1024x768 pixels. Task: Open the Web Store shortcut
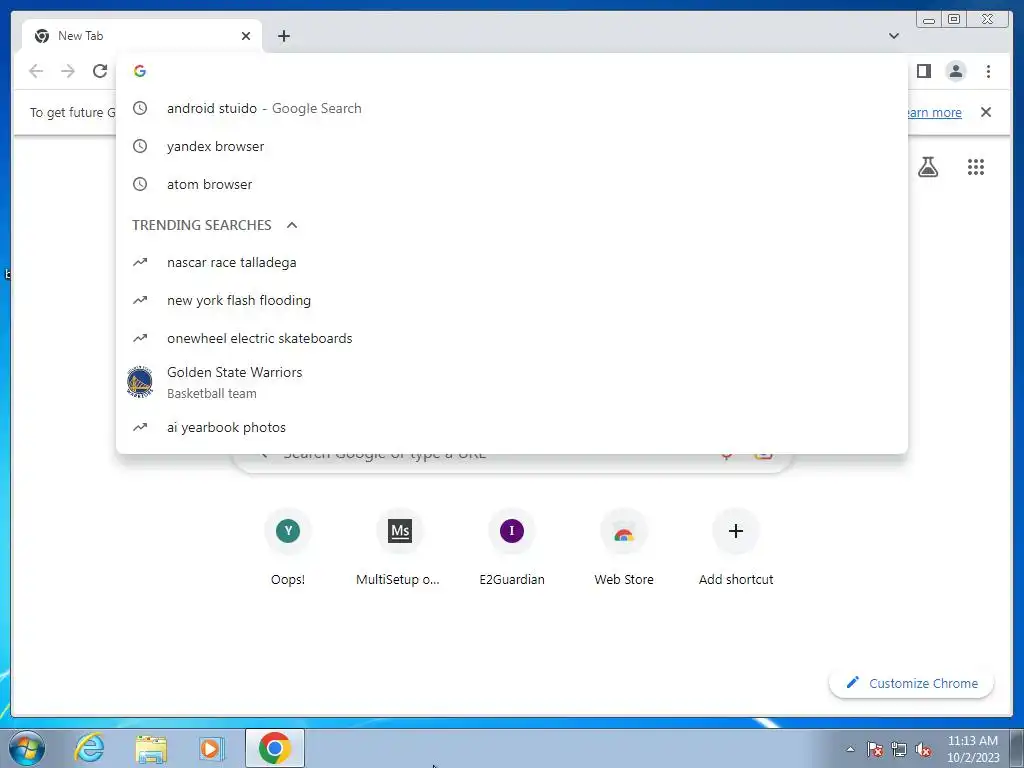point(624,547)
